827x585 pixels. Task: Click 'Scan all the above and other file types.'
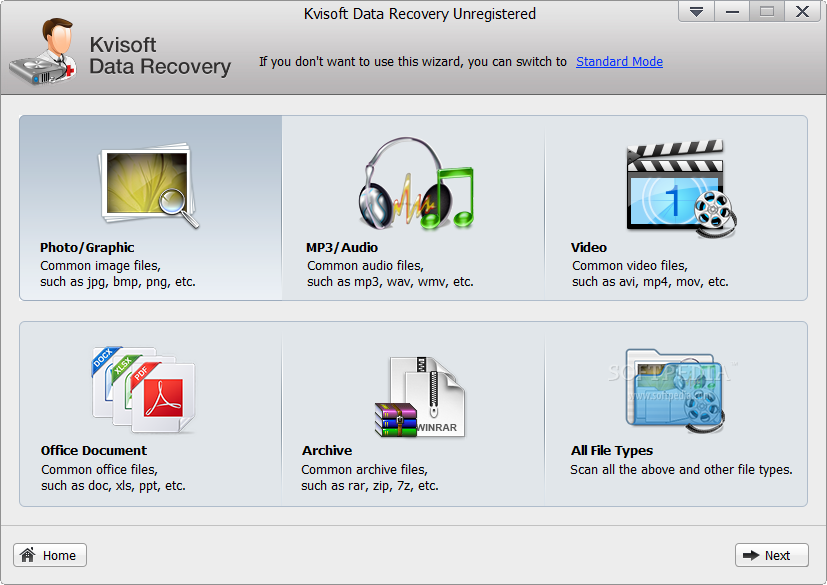[x=681, y=469]
